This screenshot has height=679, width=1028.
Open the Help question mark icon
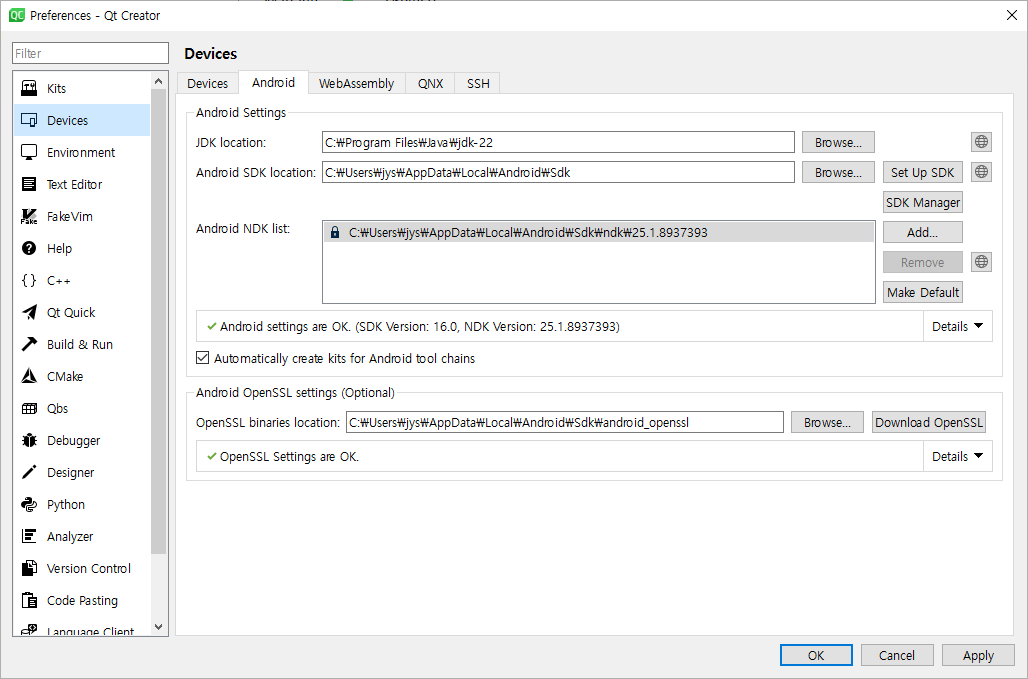coord(29,248)
